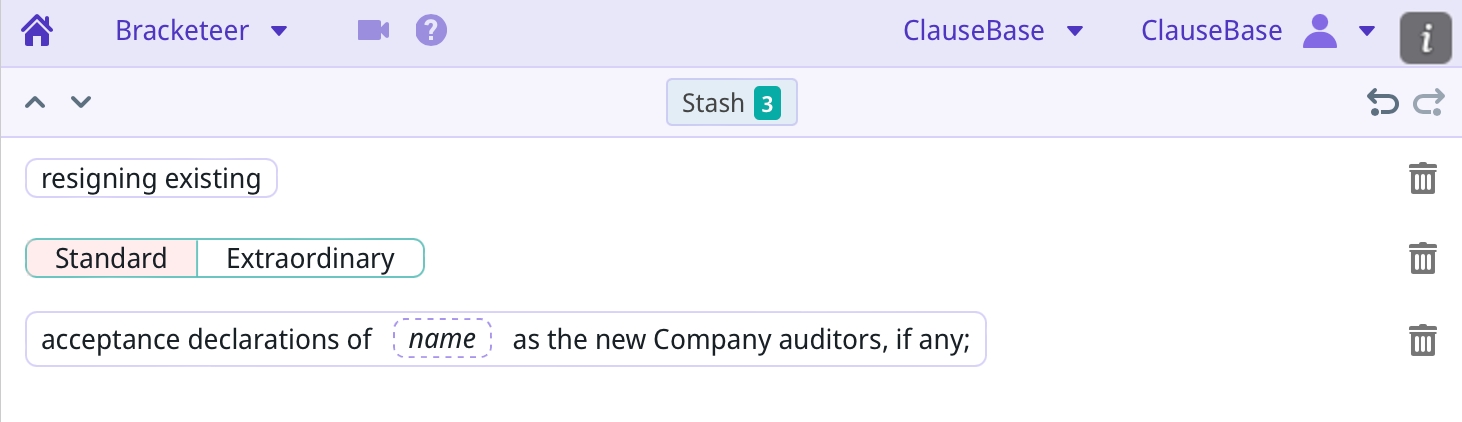Delete the "resigning existing" stash item
The width and height of the screenshot is (1462, 422).
tap(1422, 179)
